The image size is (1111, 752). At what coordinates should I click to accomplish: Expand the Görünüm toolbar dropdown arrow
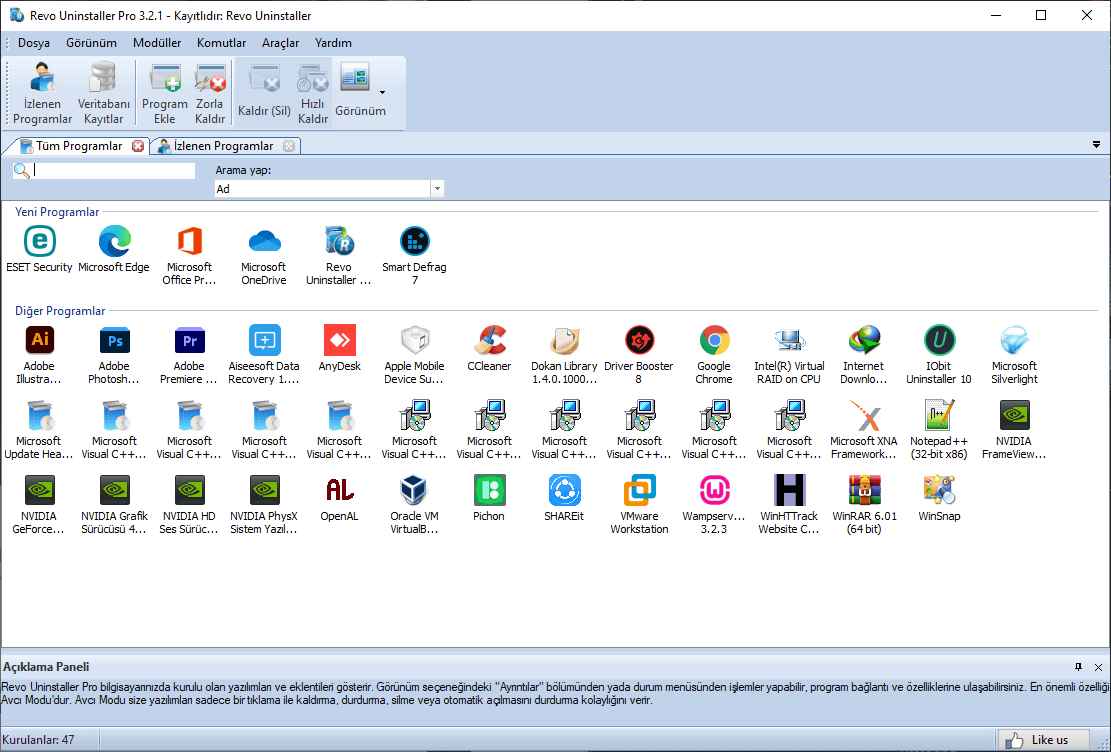click(382, 92)
